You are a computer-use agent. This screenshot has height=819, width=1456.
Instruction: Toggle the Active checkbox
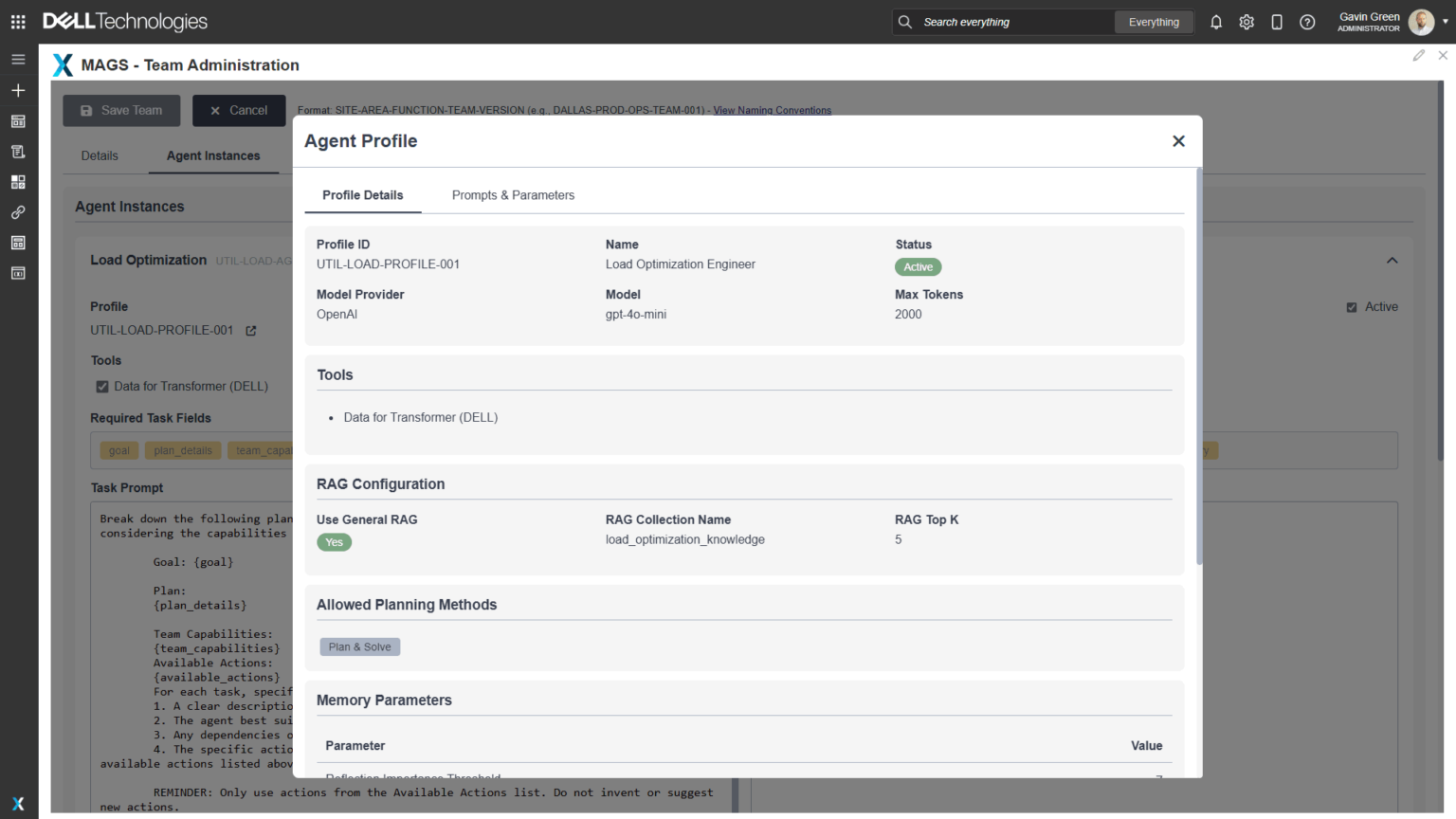click(x=1352, y=307)
